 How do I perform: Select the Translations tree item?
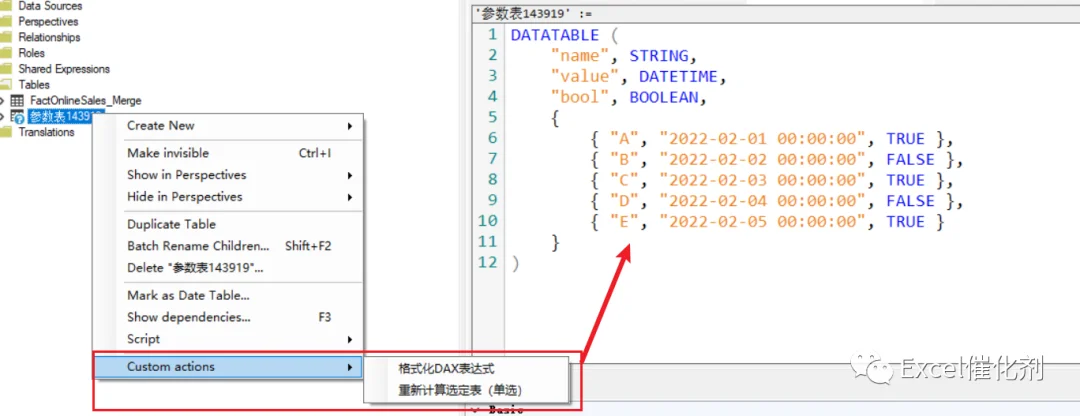[46, 132]
